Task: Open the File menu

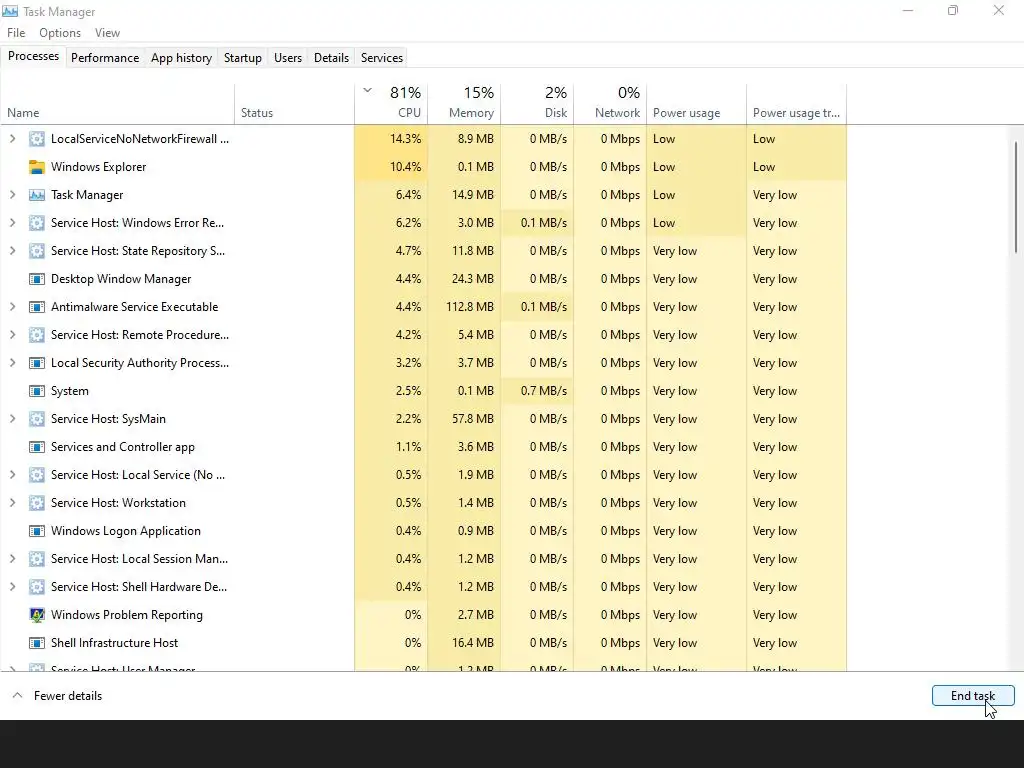Action: [x=16, y=33]
